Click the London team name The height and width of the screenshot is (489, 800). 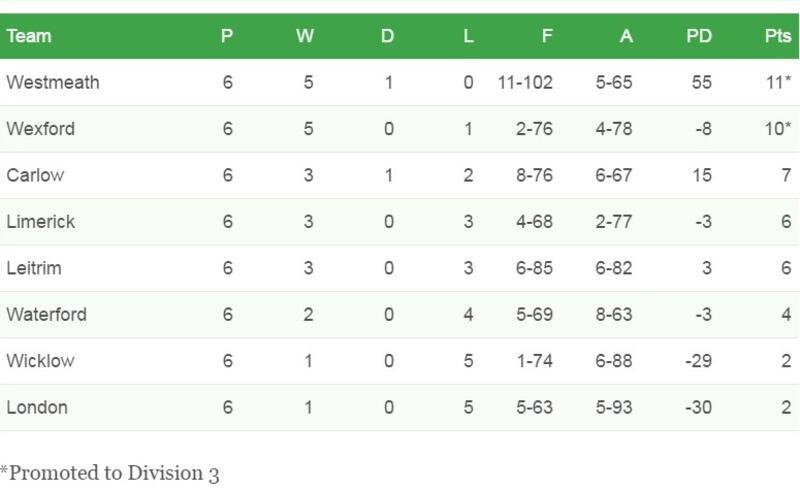point(37,407)
